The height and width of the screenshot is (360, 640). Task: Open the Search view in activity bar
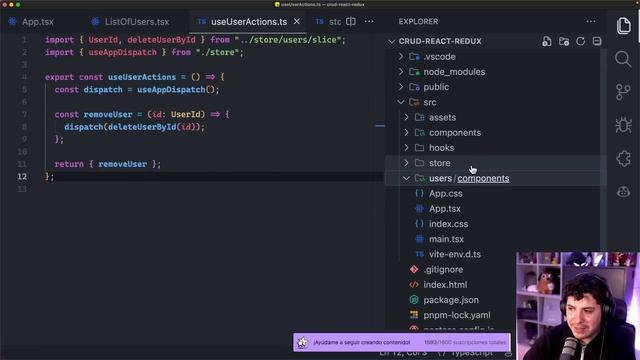623,59
